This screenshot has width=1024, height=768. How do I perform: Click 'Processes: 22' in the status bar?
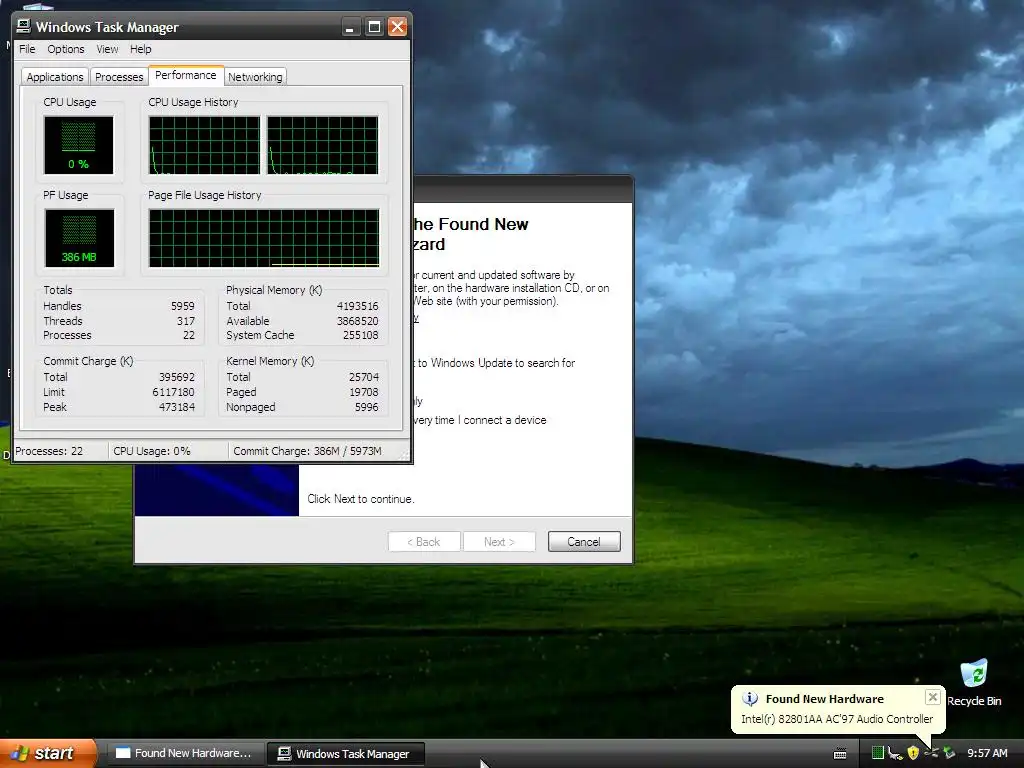click(49, 451)
